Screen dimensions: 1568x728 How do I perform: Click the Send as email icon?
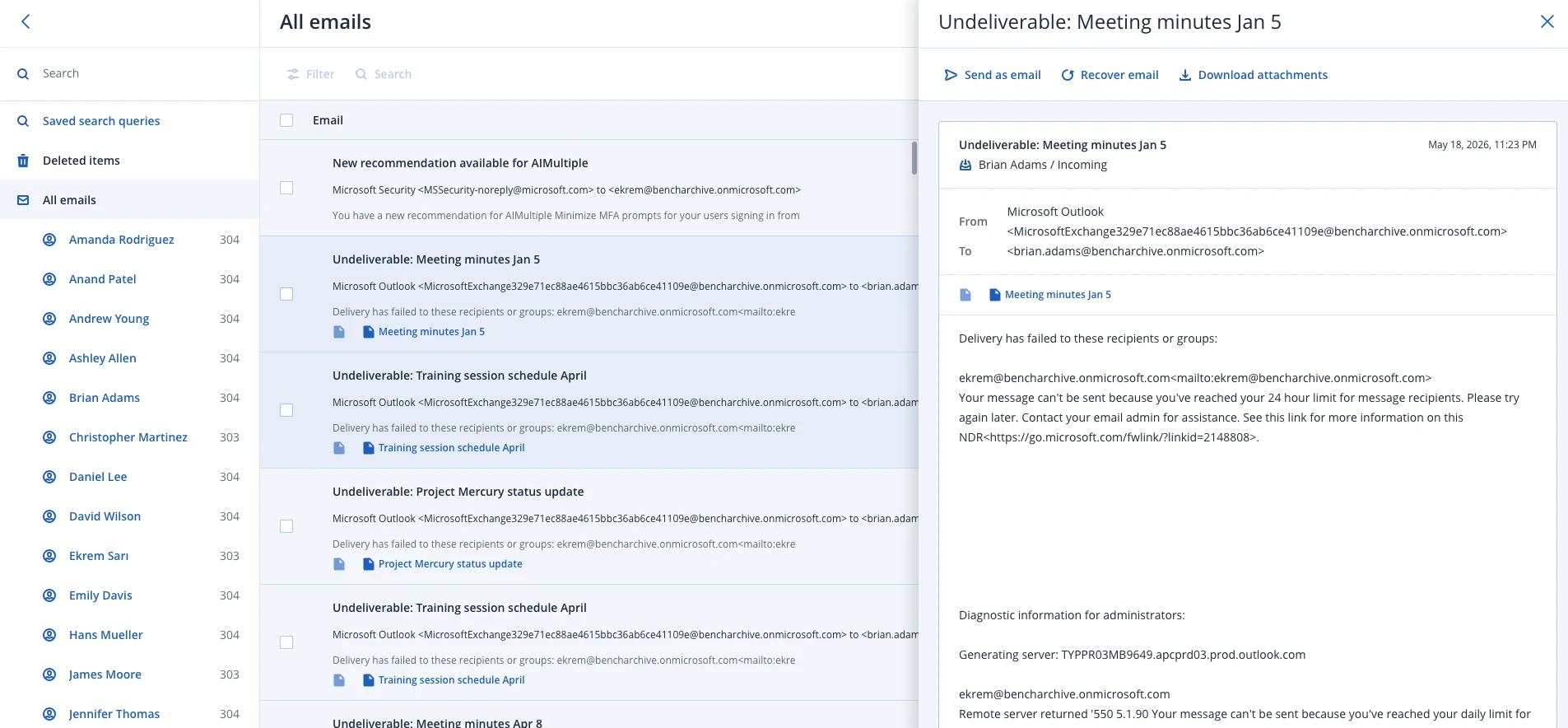(951, 75)
